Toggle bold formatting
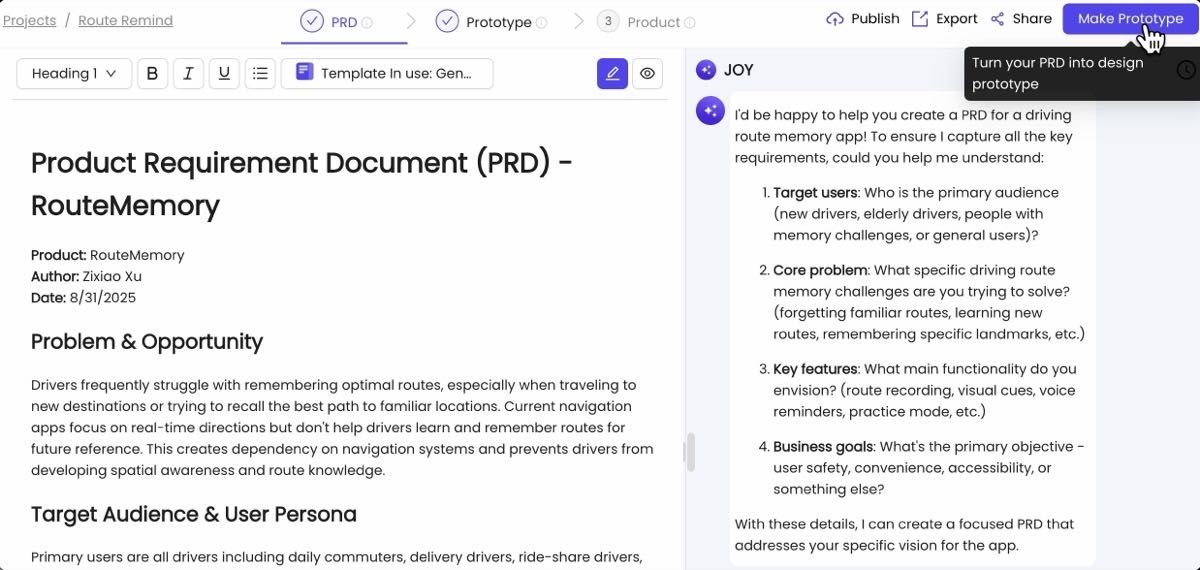This screenshot has height=570, width=1200. coord(152,73)
